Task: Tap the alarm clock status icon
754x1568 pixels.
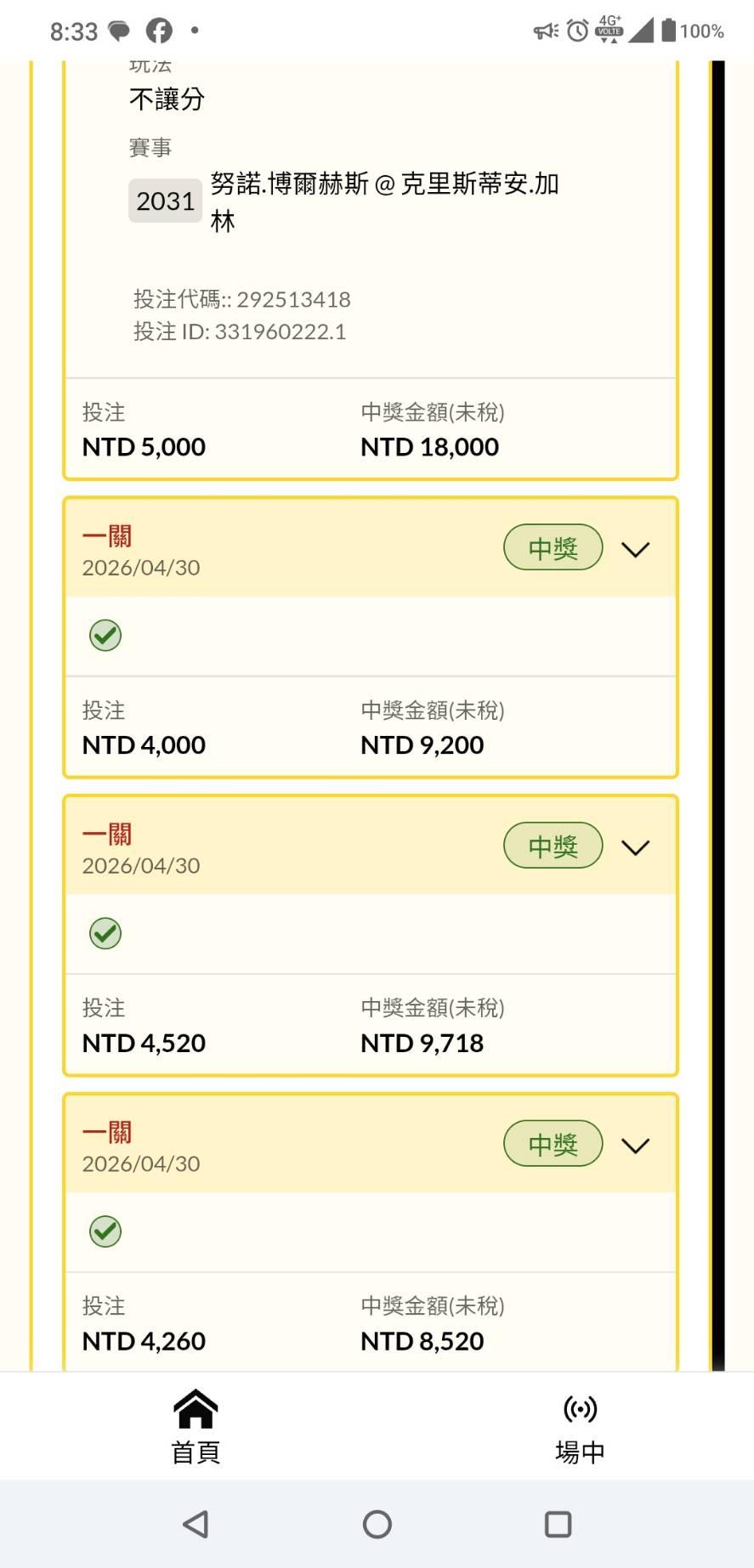Action: point(577,31)
